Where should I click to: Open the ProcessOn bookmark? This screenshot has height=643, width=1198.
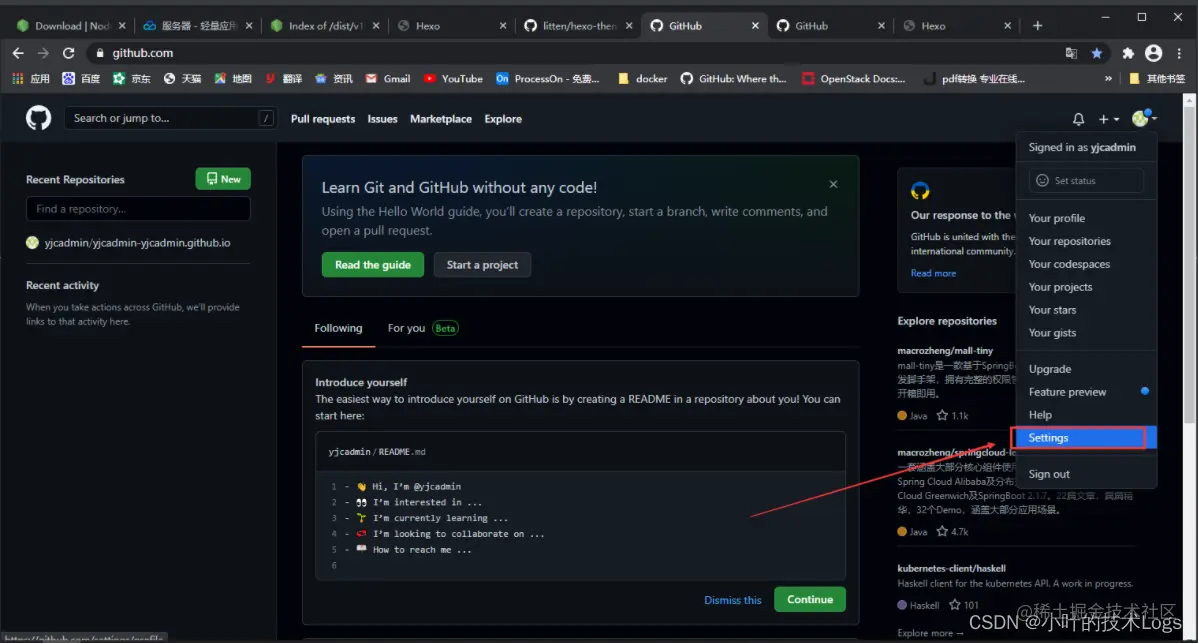pyautogui.click(x=547, y=79)
